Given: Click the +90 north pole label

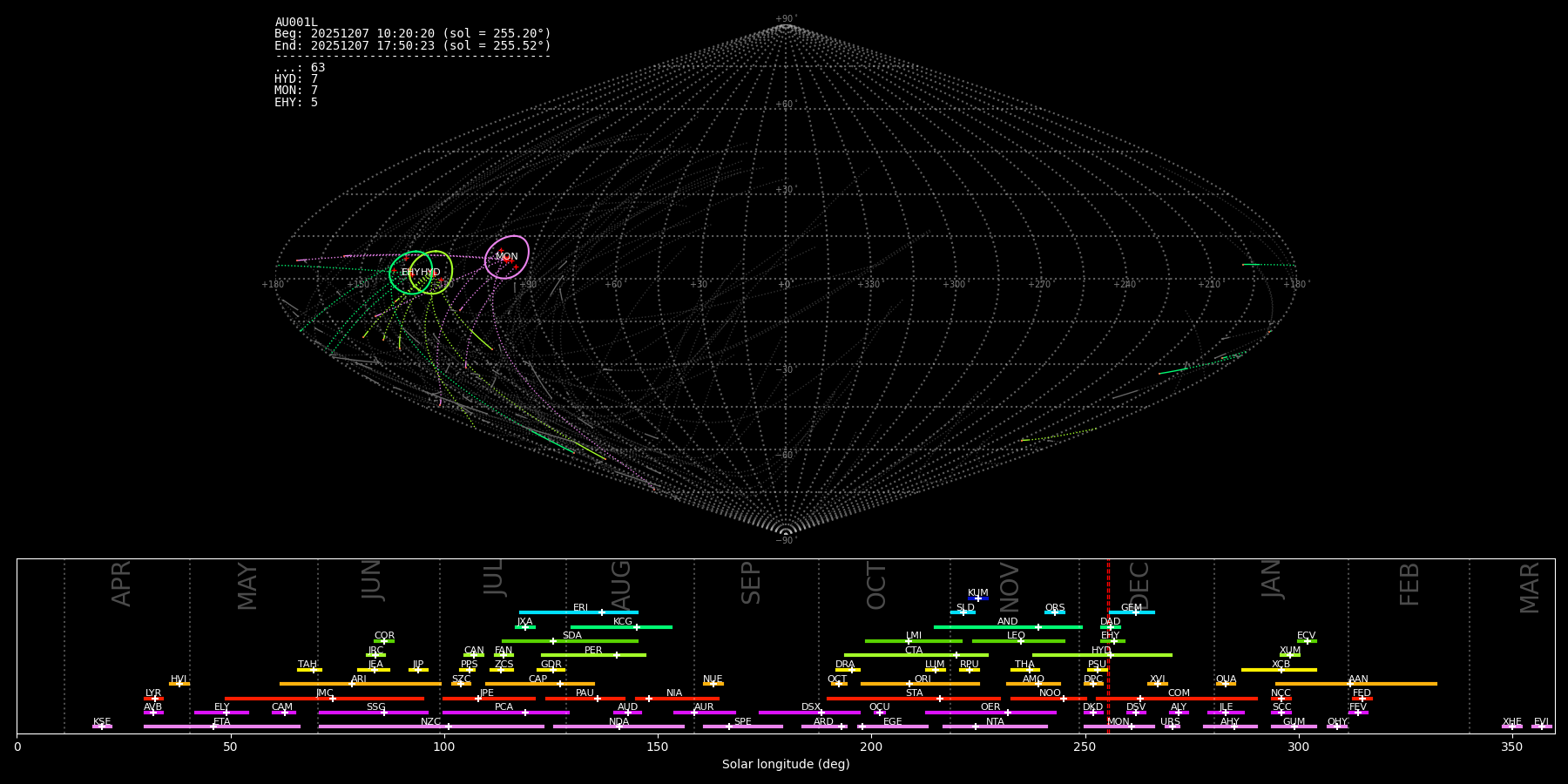Looking at the screenshot, I should [785, 18].
